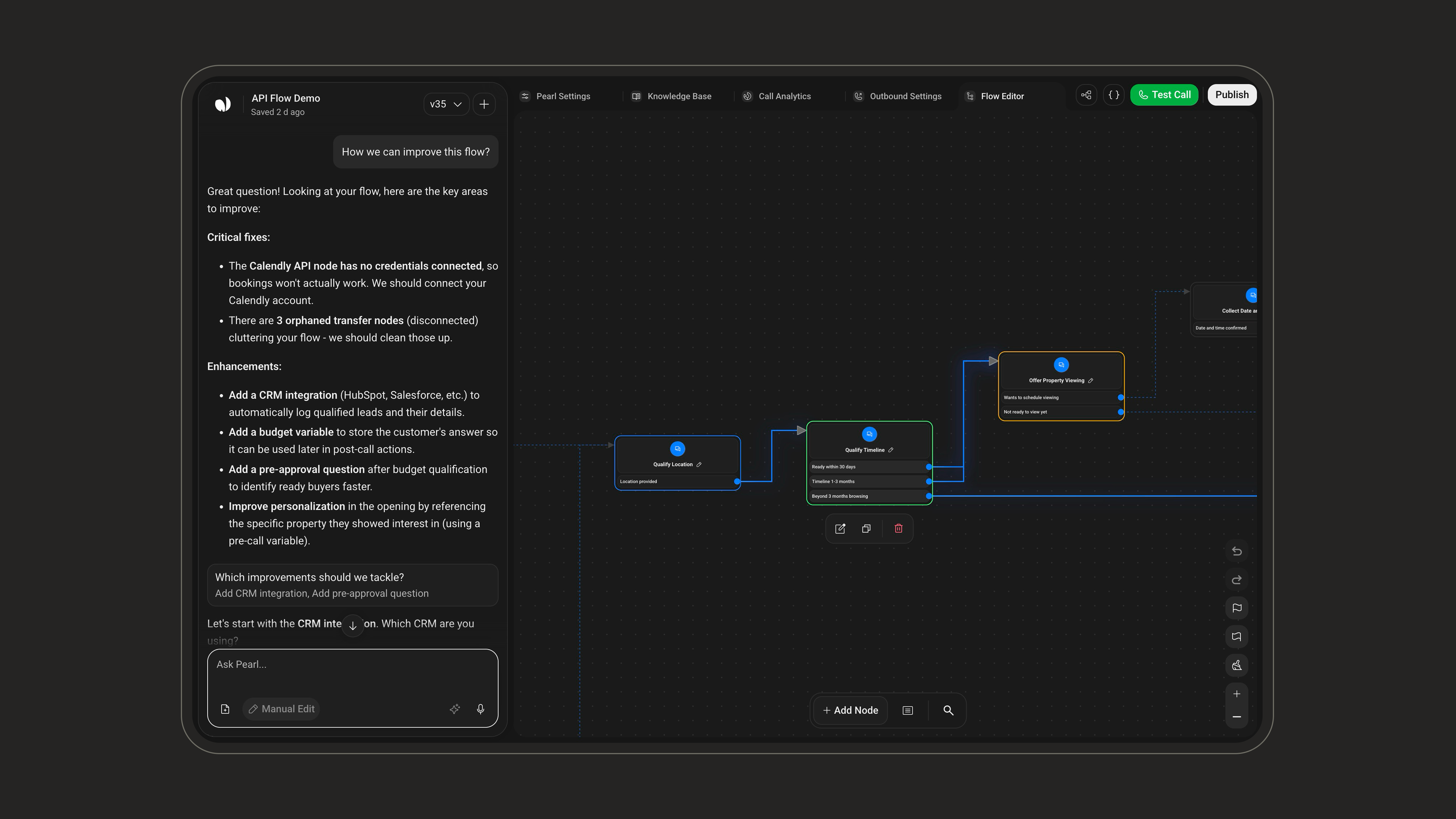Viewport: 1456px width, 819px height.
Task: Click the scroll-down arrow in chat
Action: [353, 626]
